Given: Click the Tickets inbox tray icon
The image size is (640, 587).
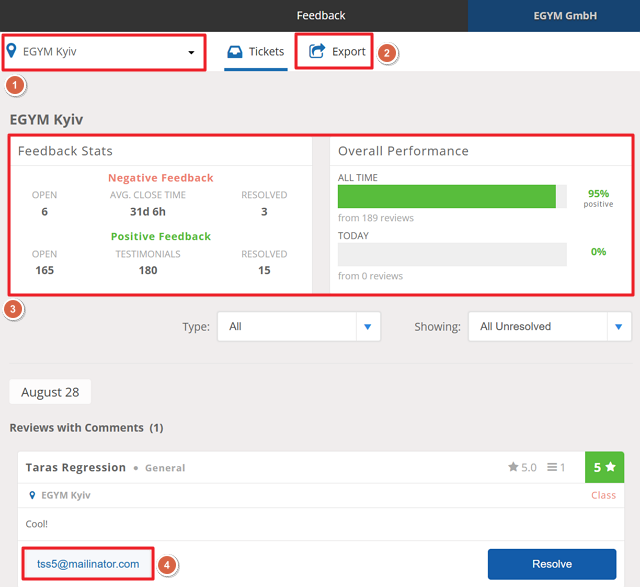Looking at the screenshot, I should coord(235,52).
